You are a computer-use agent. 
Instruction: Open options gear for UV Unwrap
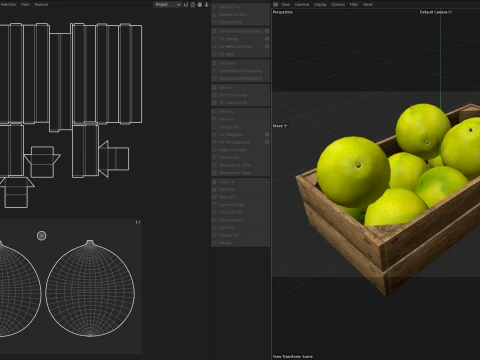(267, 39)
